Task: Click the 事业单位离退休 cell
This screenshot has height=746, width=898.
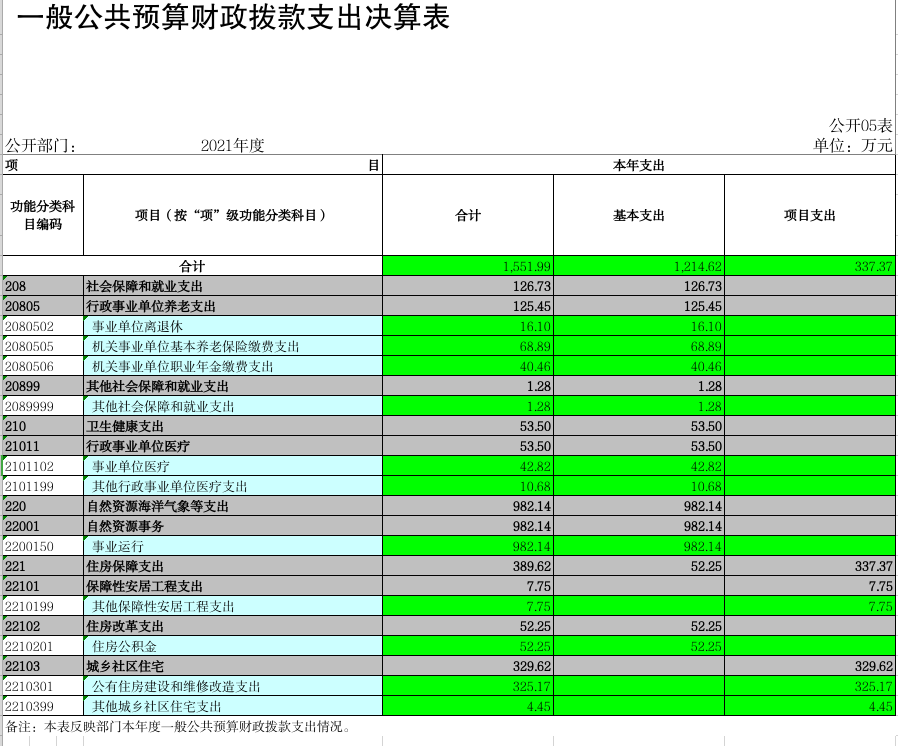Action: [233, 326]
